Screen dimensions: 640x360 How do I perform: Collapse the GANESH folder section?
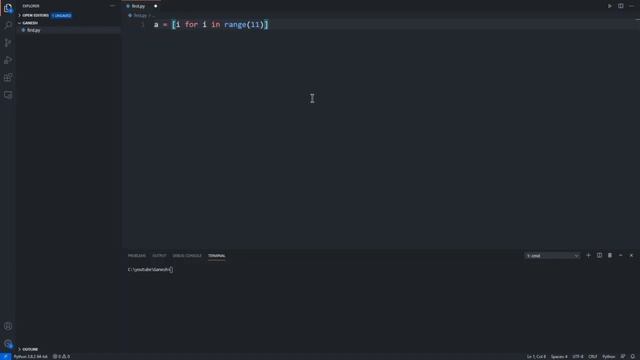click(x=30, y=23)
